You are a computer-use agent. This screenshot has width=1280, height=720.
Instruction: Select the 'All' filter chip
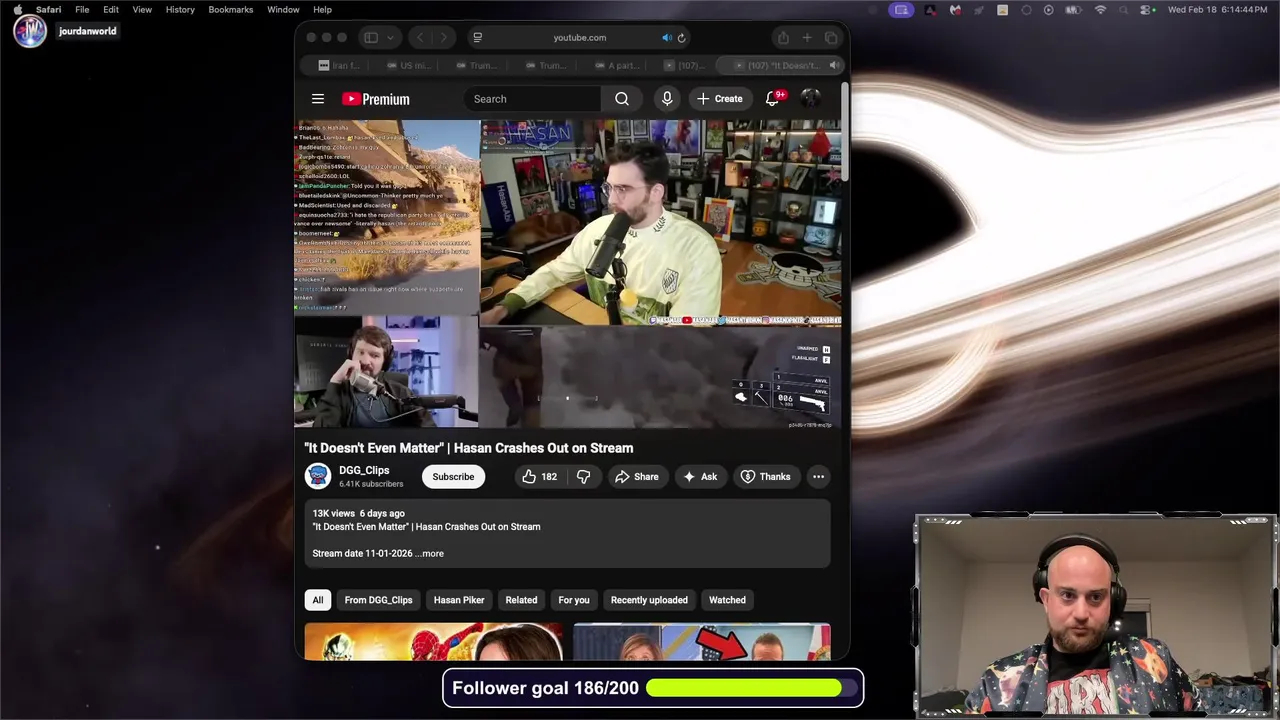pyautogui.click(x=317, y=600)
